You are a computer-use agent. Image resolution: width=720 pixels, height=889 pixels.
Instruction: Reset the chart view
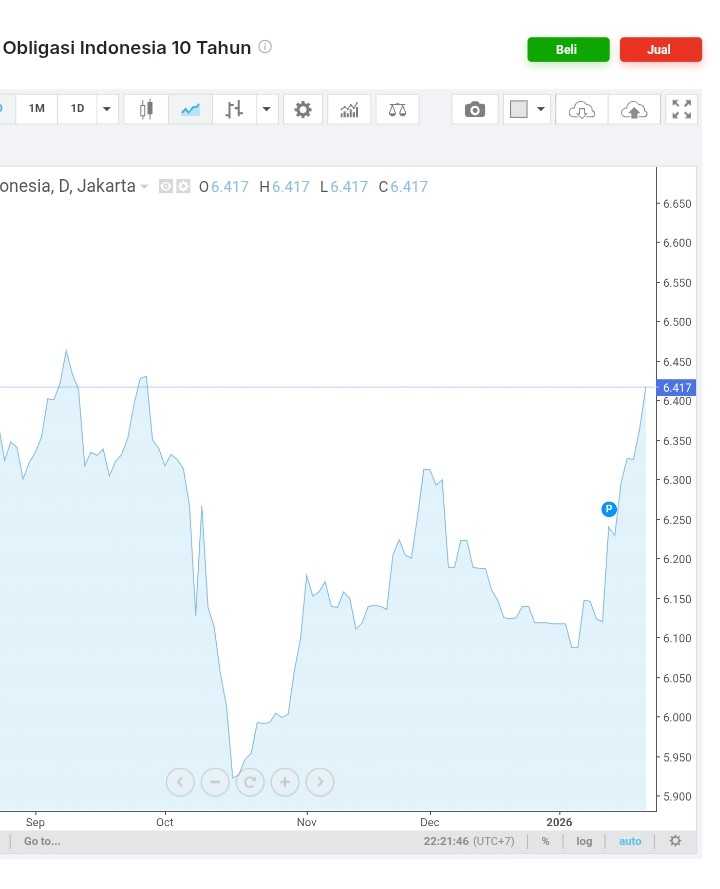pos(250,782)
